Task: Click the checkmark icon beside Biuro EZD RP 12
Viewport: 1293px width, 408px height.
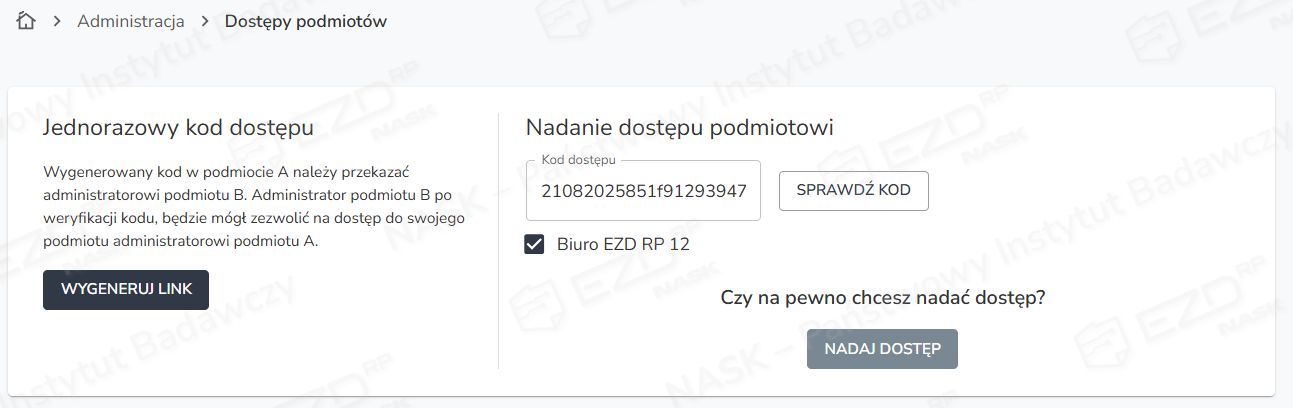Action: (x=534, y=244)
